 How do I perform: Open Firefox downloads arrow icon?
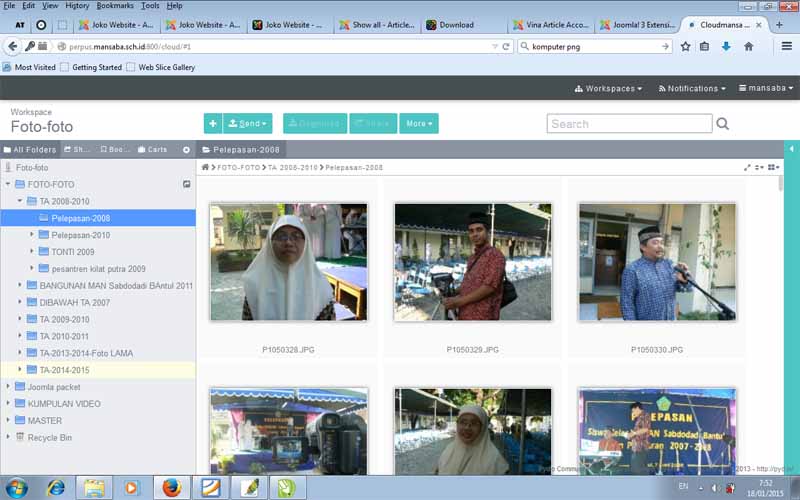726,46
